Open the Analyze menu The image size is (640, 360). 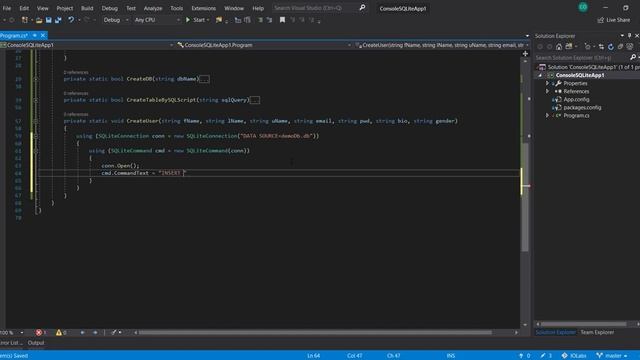pyautogui.click(x=153, y=8)
